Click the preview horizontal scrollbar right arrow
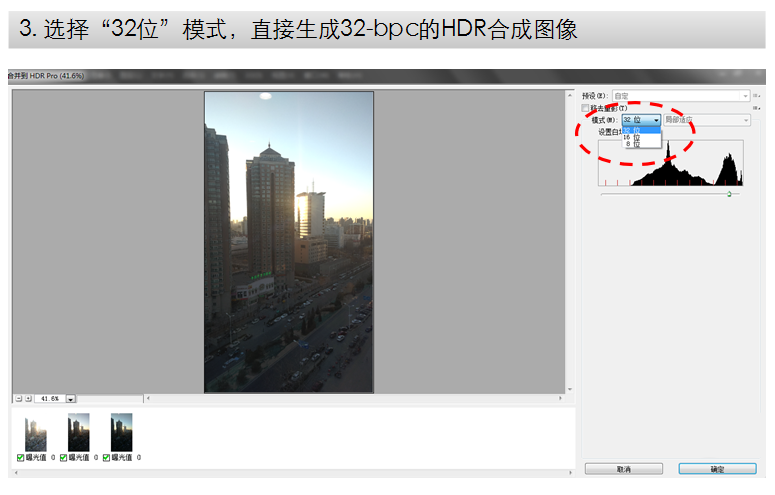Image resolution: width=775 pixels, height=495 pixels. (x=560, y=398)
